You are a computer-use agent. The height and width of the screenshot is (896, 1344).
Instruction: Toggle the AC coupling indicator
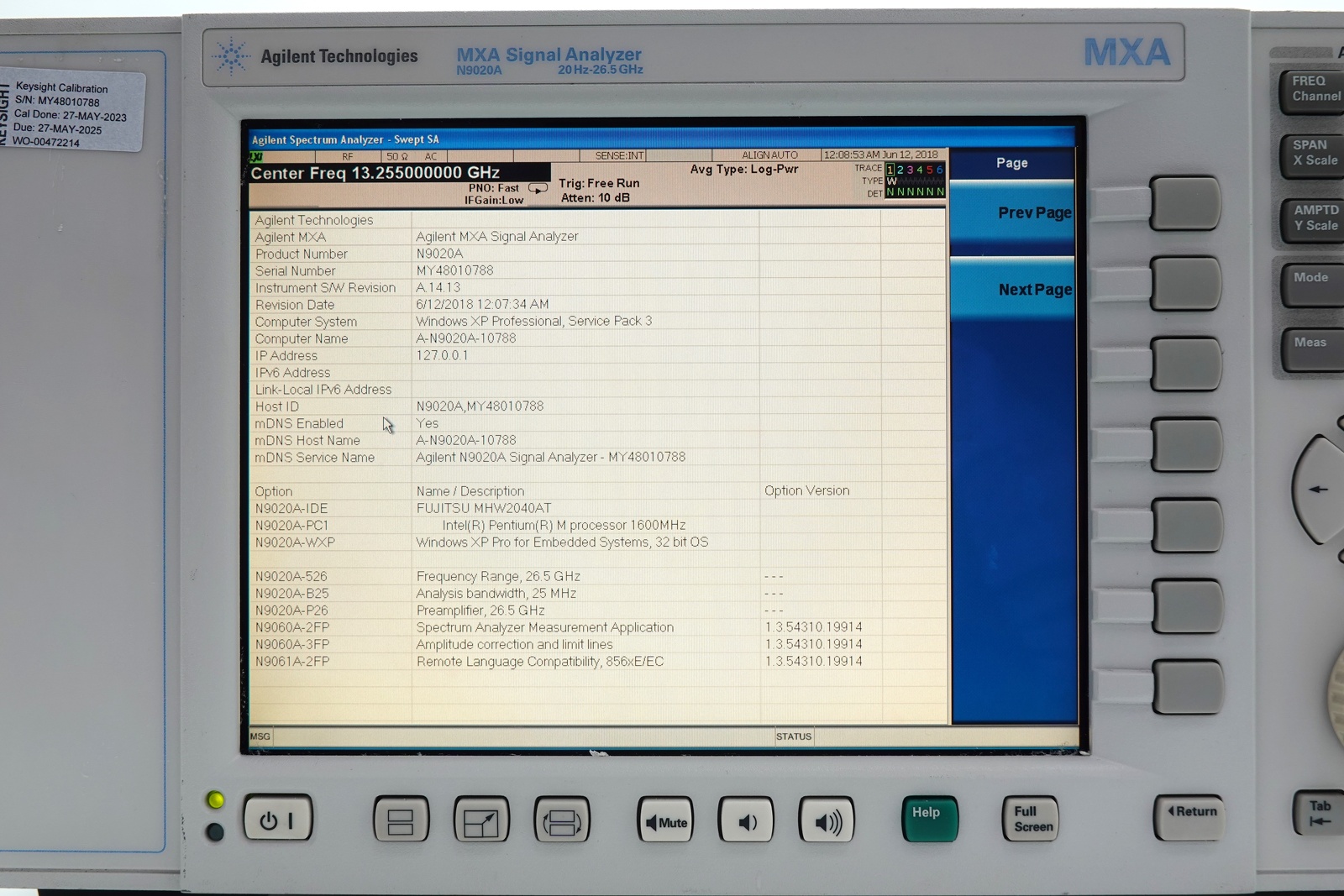(x=431, y=156)
